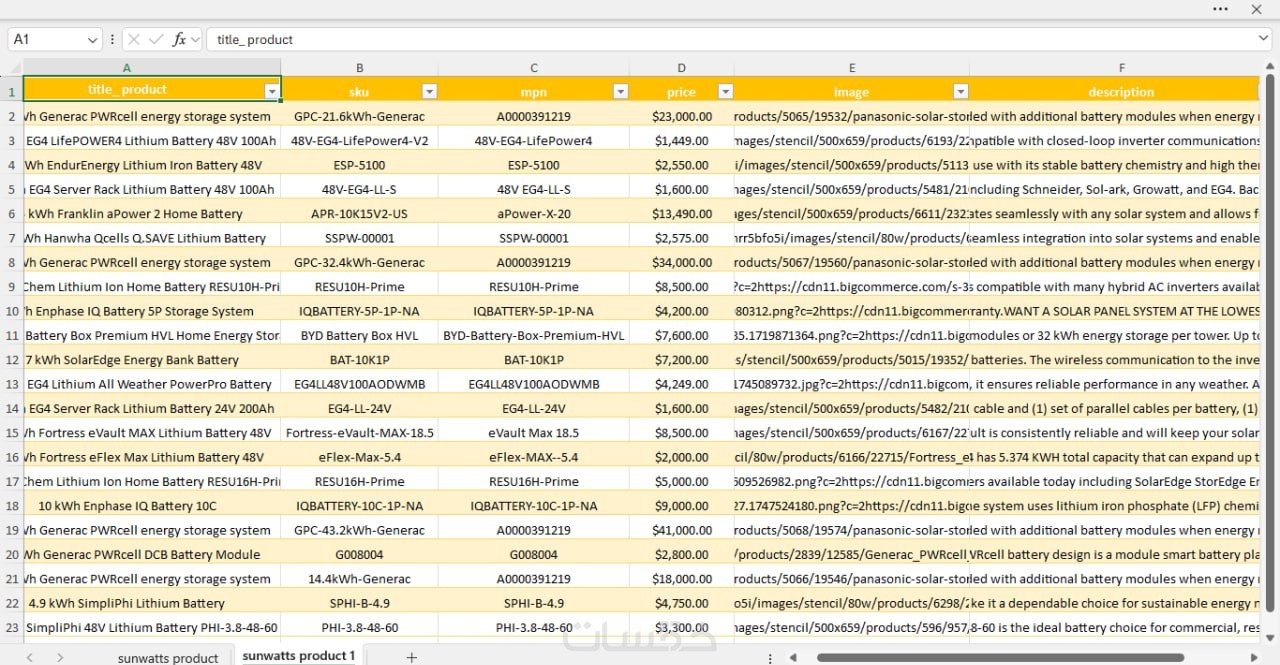
Task: Open the more options ellipsis menu
Action: pos(1220,9)
